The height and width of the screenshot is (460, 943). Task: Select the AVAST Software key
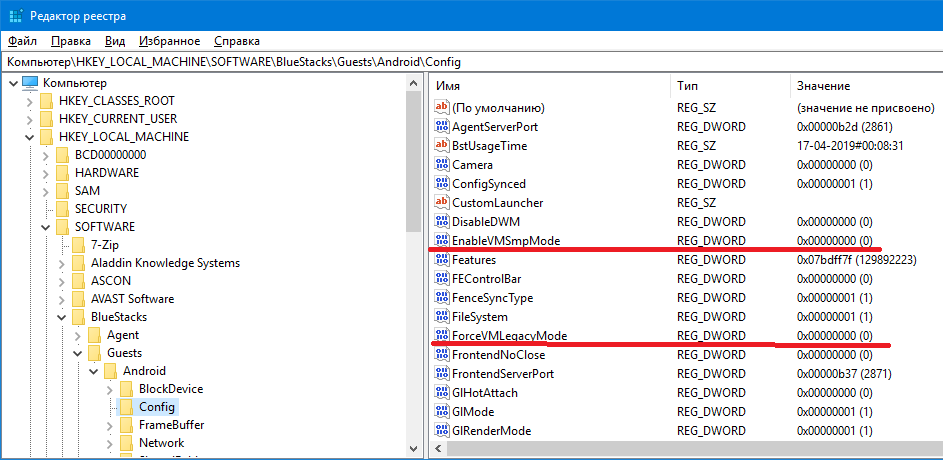(132, 299)
